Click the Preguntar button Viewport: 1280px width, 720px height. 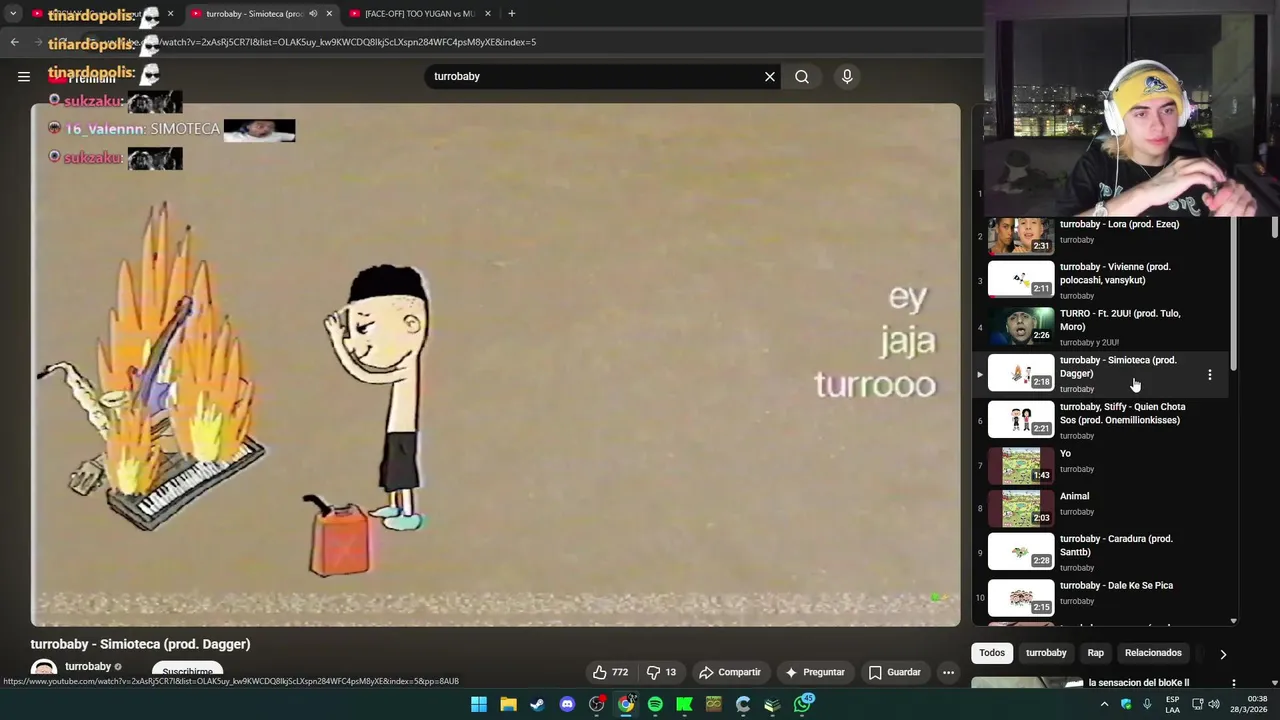[815, 672]
